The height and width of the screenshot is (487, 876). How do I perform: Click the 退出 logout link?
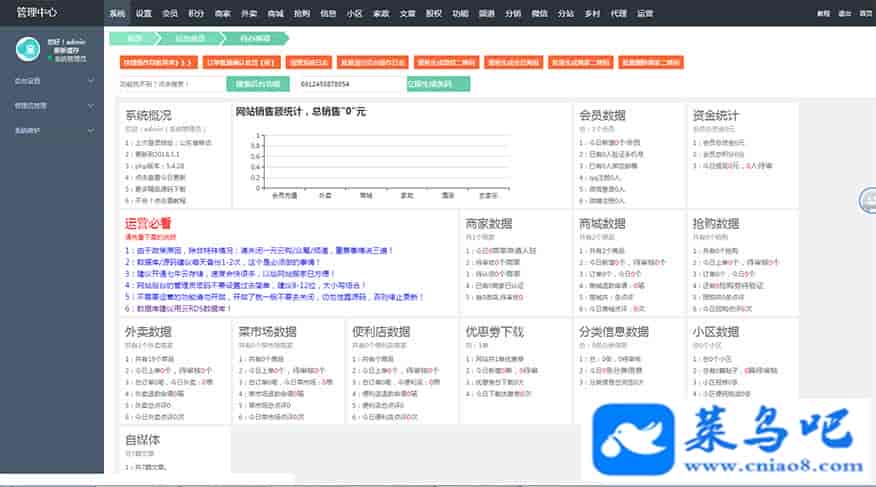pos(844,14)
